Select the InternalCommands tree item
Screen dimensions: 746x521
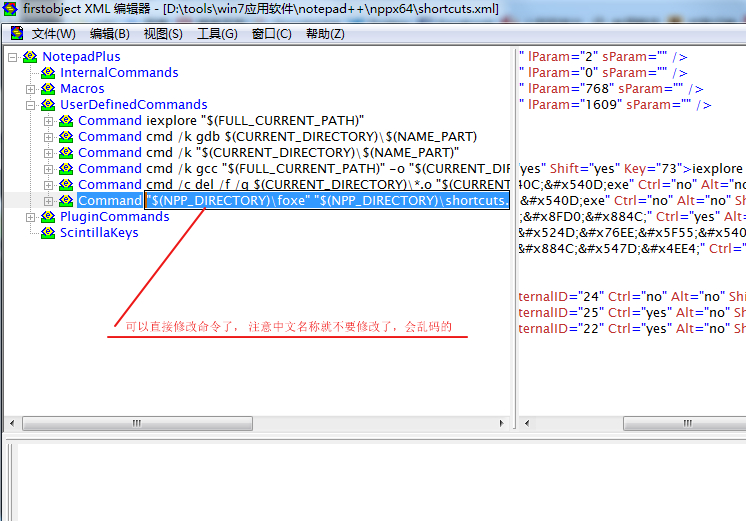pos(119,73)
